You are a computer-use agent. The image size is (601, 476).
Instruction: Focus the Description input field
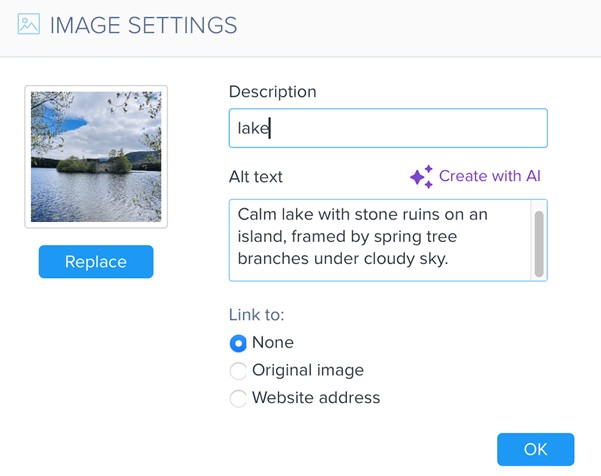[388, 128]
